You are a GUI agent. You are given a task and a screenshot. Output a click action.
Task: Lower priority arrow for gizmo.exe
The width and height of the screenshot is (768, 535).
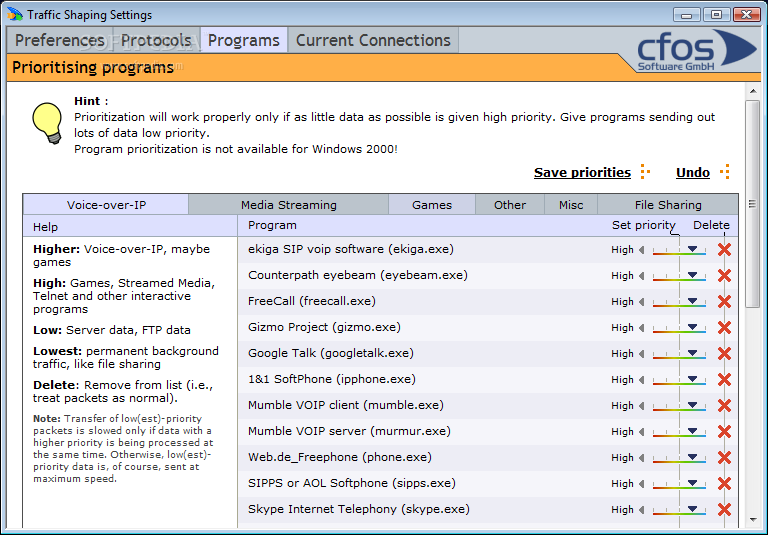(641, 328)
